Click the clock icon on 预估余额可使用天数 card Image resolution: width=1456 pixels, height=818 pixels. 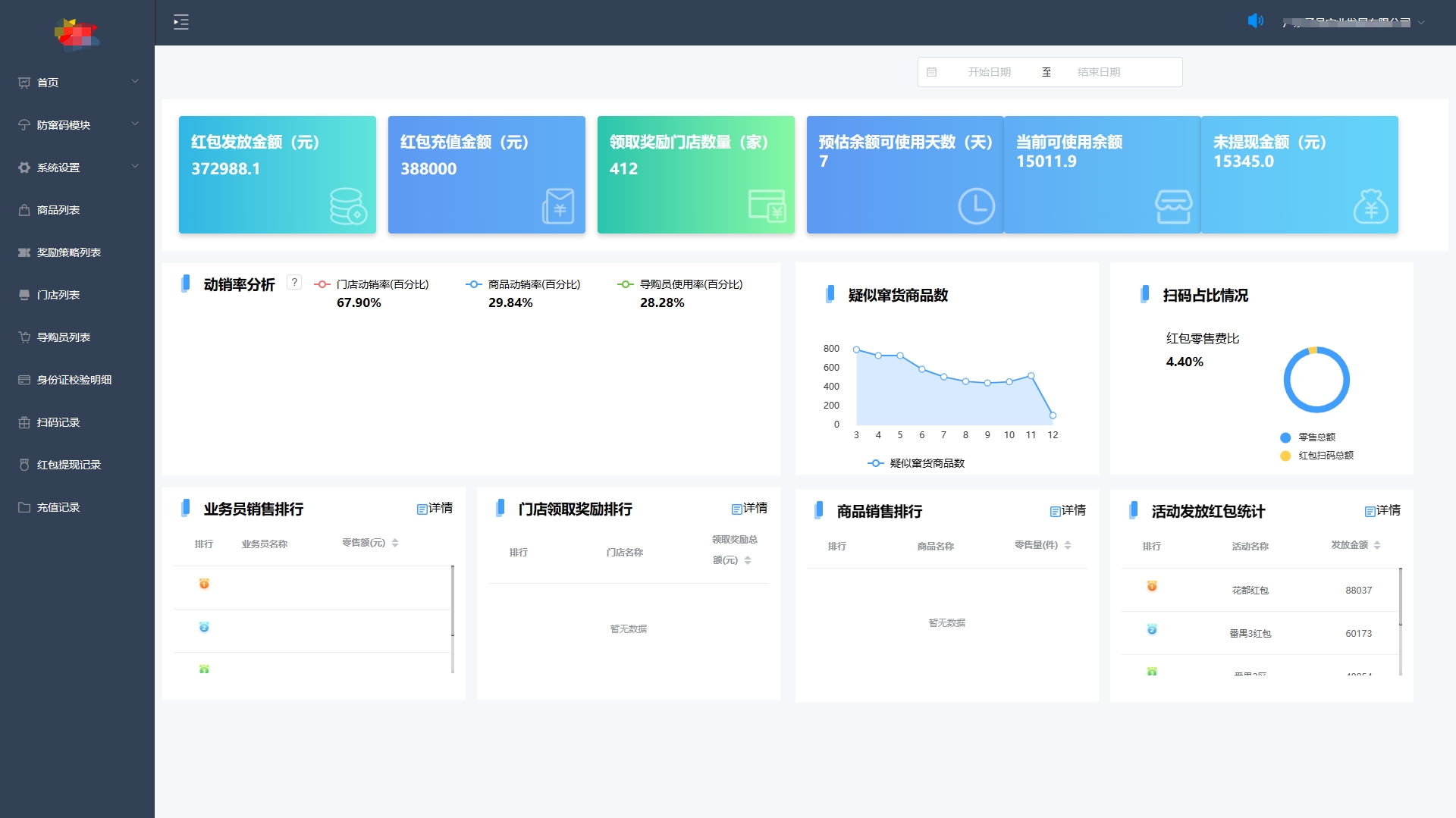point(976,206)
